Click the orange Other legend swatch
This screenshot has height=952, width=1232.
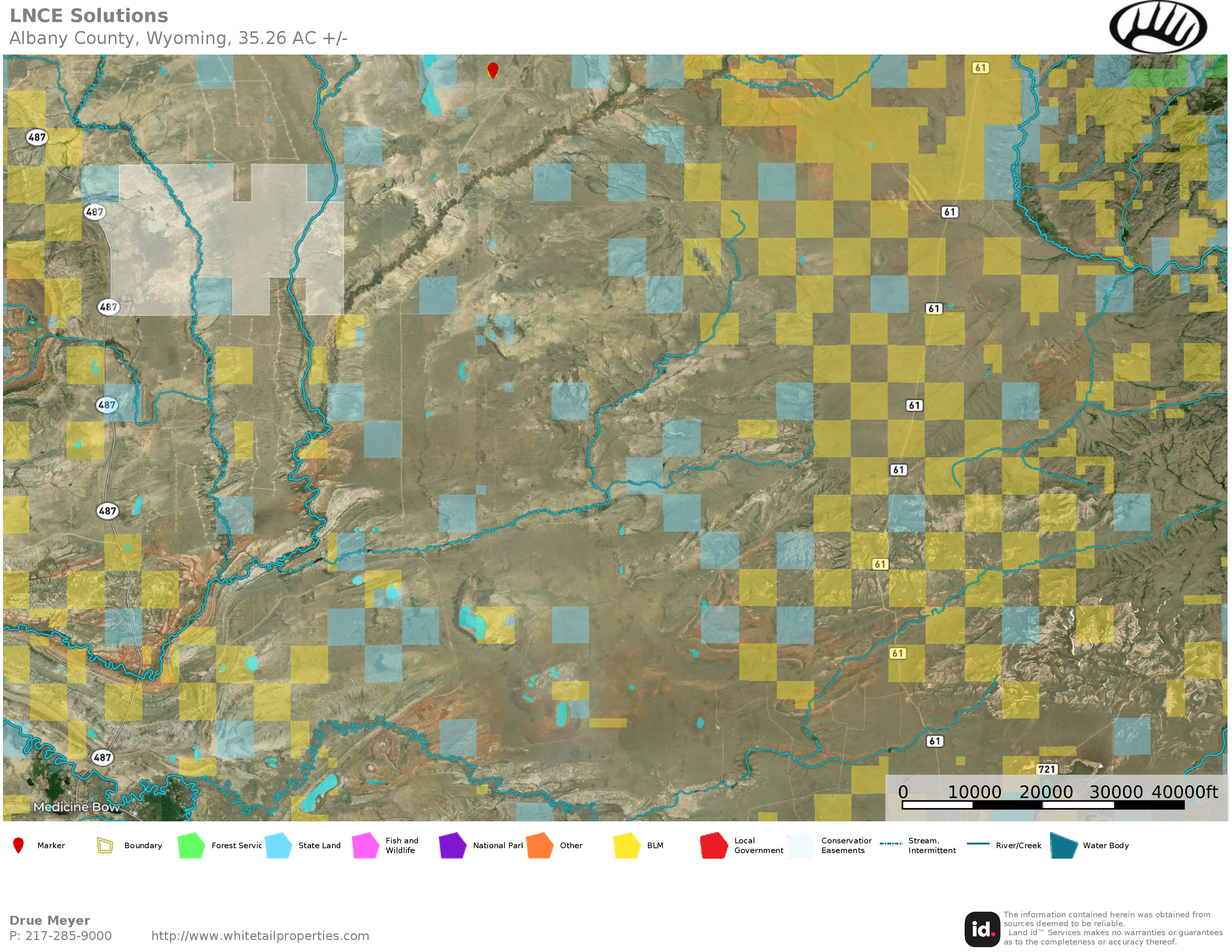click(540, 845)
